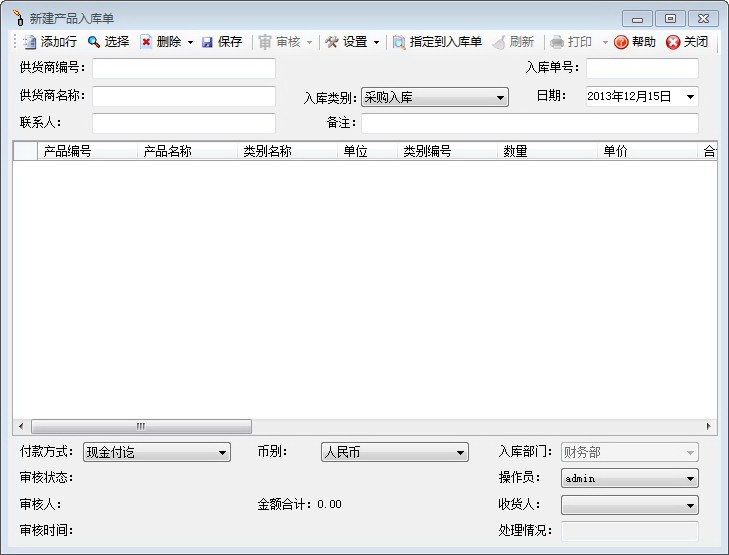The height and width of the screenshot is (555, 729).
Task: Open the 日期 date picker arrow
Action: tap(690, 97)
